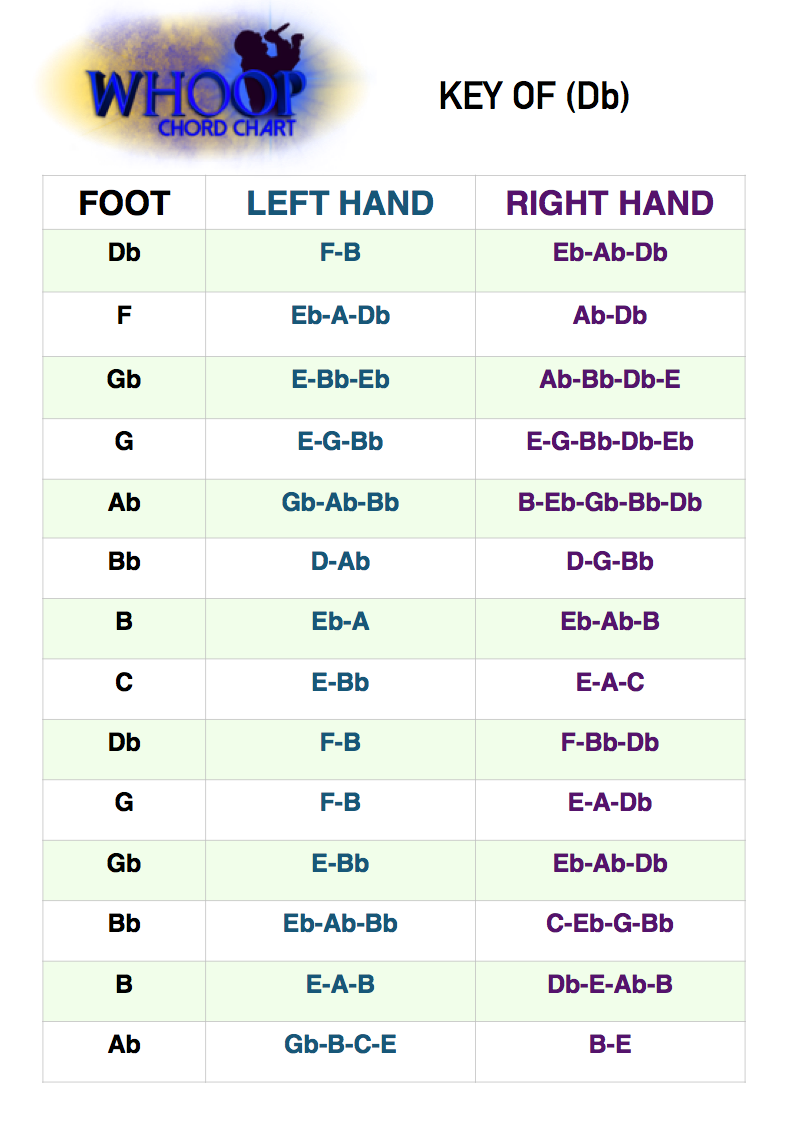Click the WHOOP Chord Chart logo
This screenshot has width=792, height=1124.
196,93
